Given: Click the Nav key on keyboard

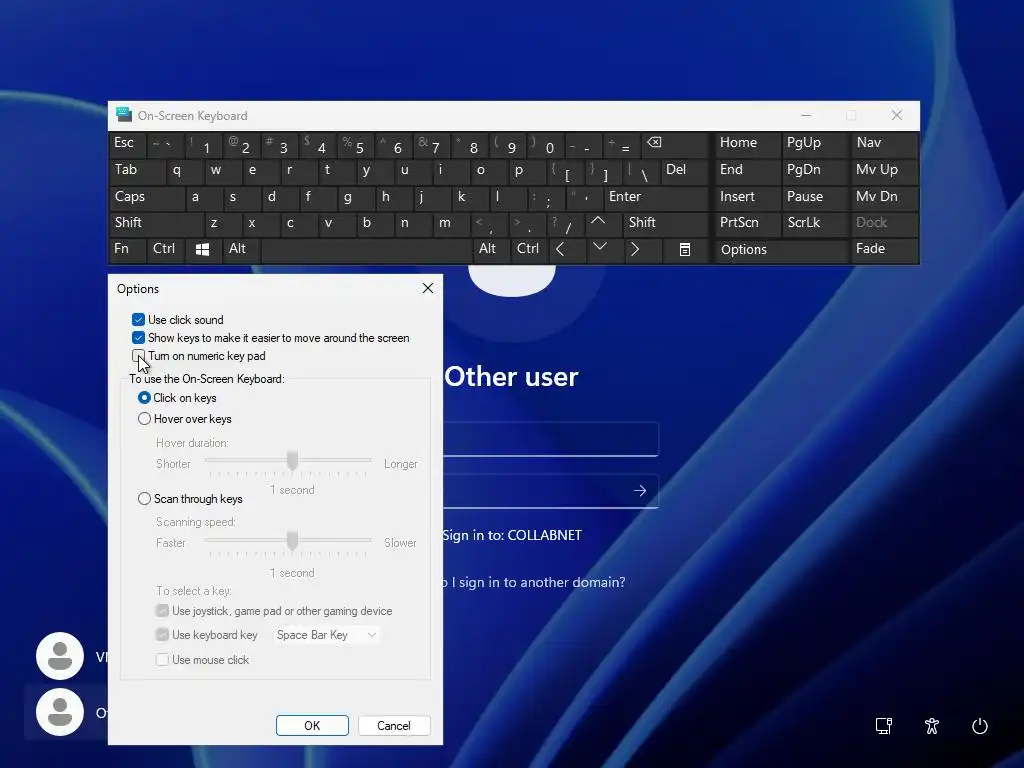Looking at the screenshot, I should click(x=884, y=143).
